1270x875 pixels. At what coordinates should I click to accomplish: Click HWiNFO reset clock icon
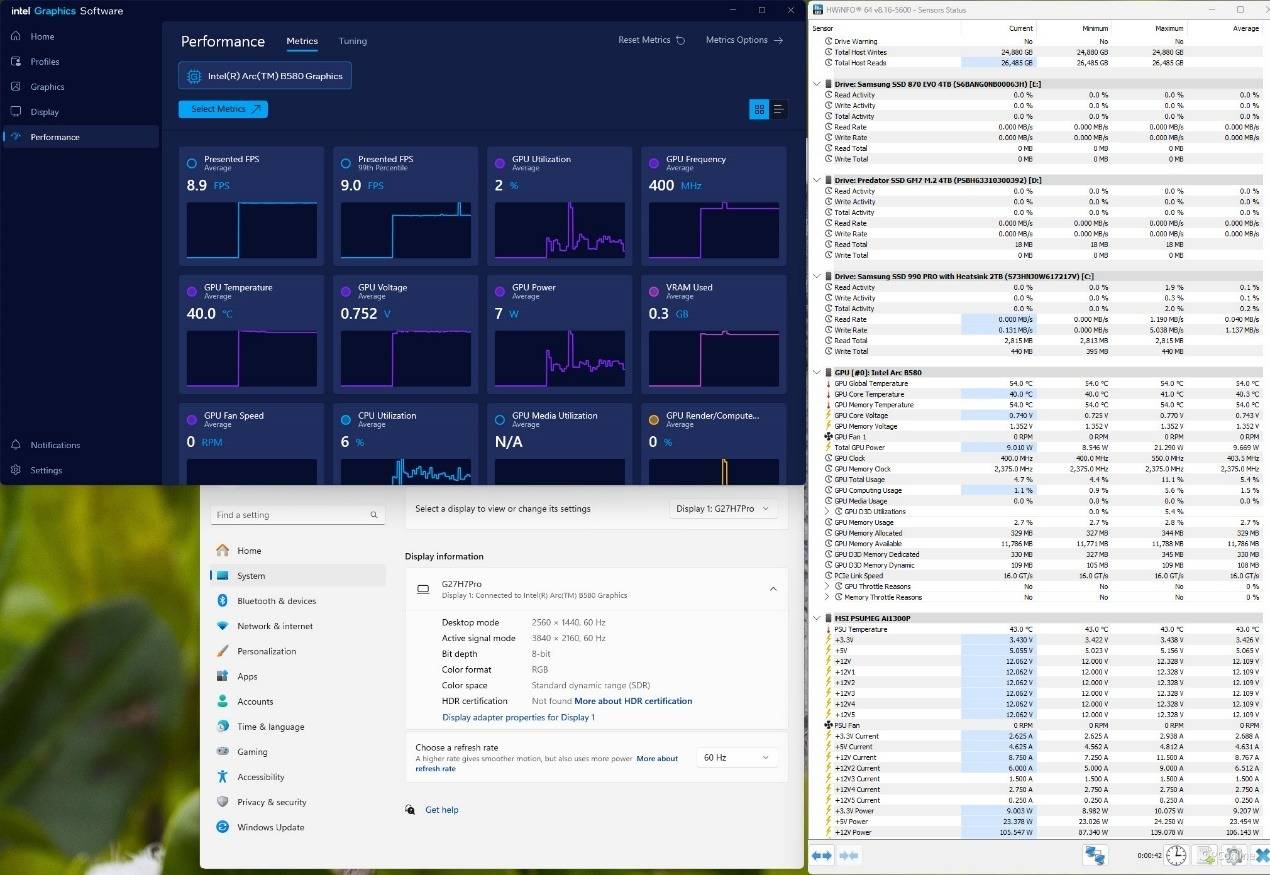click(1176, 855)
